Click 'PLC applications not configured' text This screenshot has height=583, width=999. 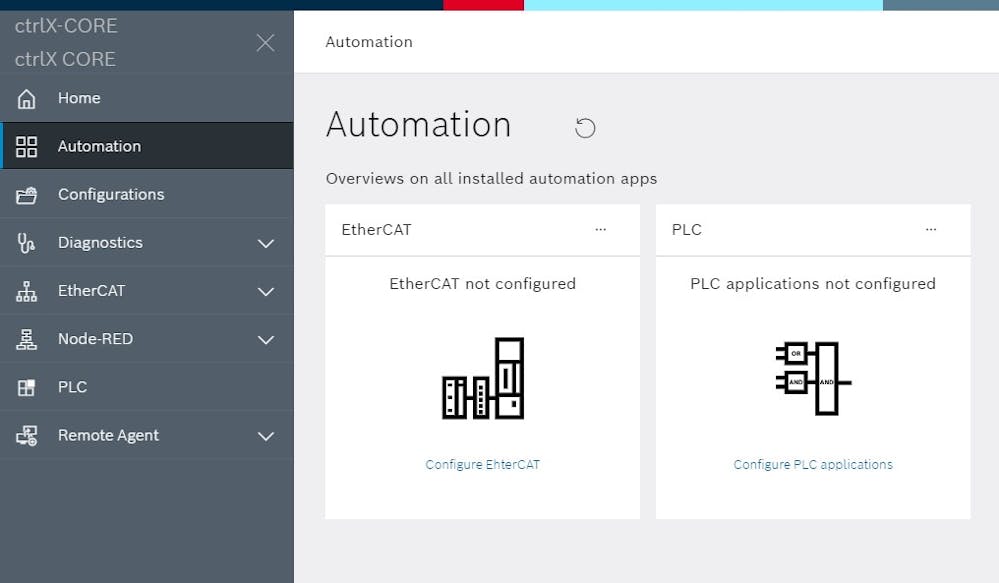pyautogui.click(x=813, y=284)
